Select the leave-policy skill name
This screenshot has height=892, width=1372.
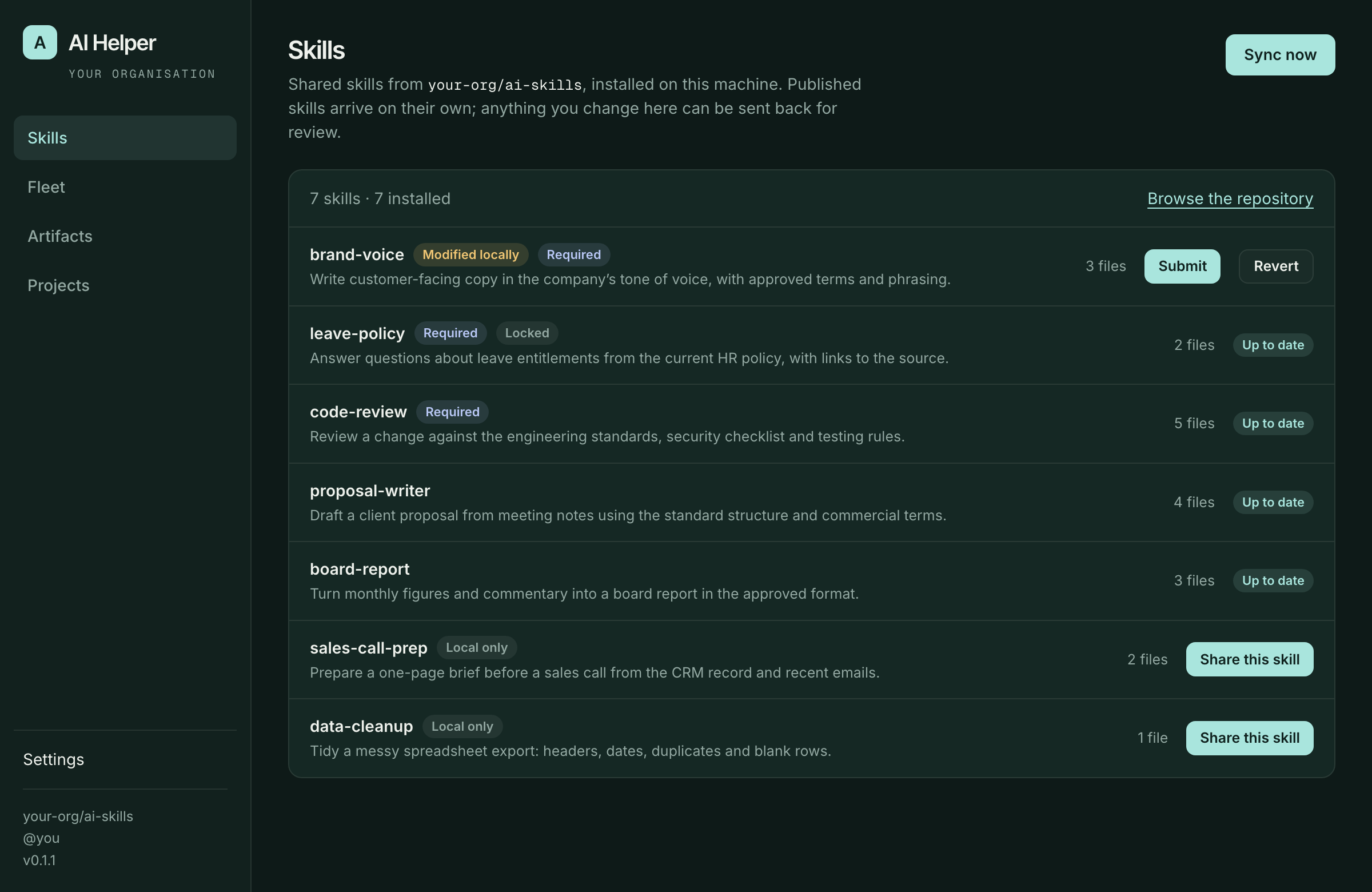357,333
